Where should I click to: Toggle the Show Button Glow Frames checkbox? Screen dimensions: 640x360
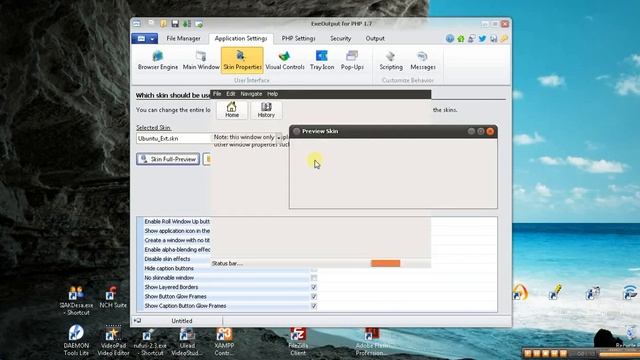(313, 296)
